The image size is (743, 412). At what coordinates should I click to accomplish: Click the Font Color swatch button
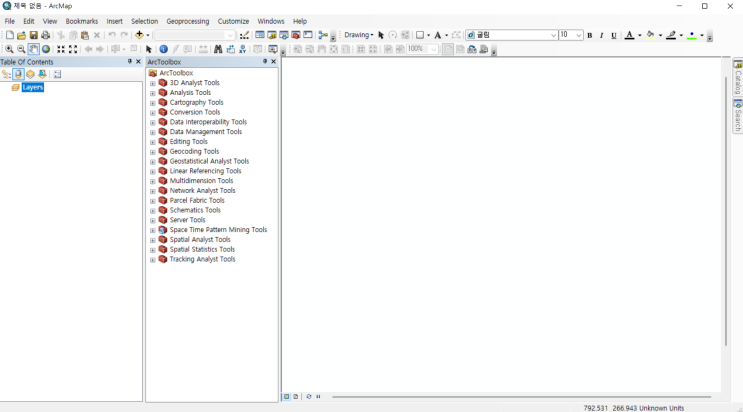click(x=629, y=35)
